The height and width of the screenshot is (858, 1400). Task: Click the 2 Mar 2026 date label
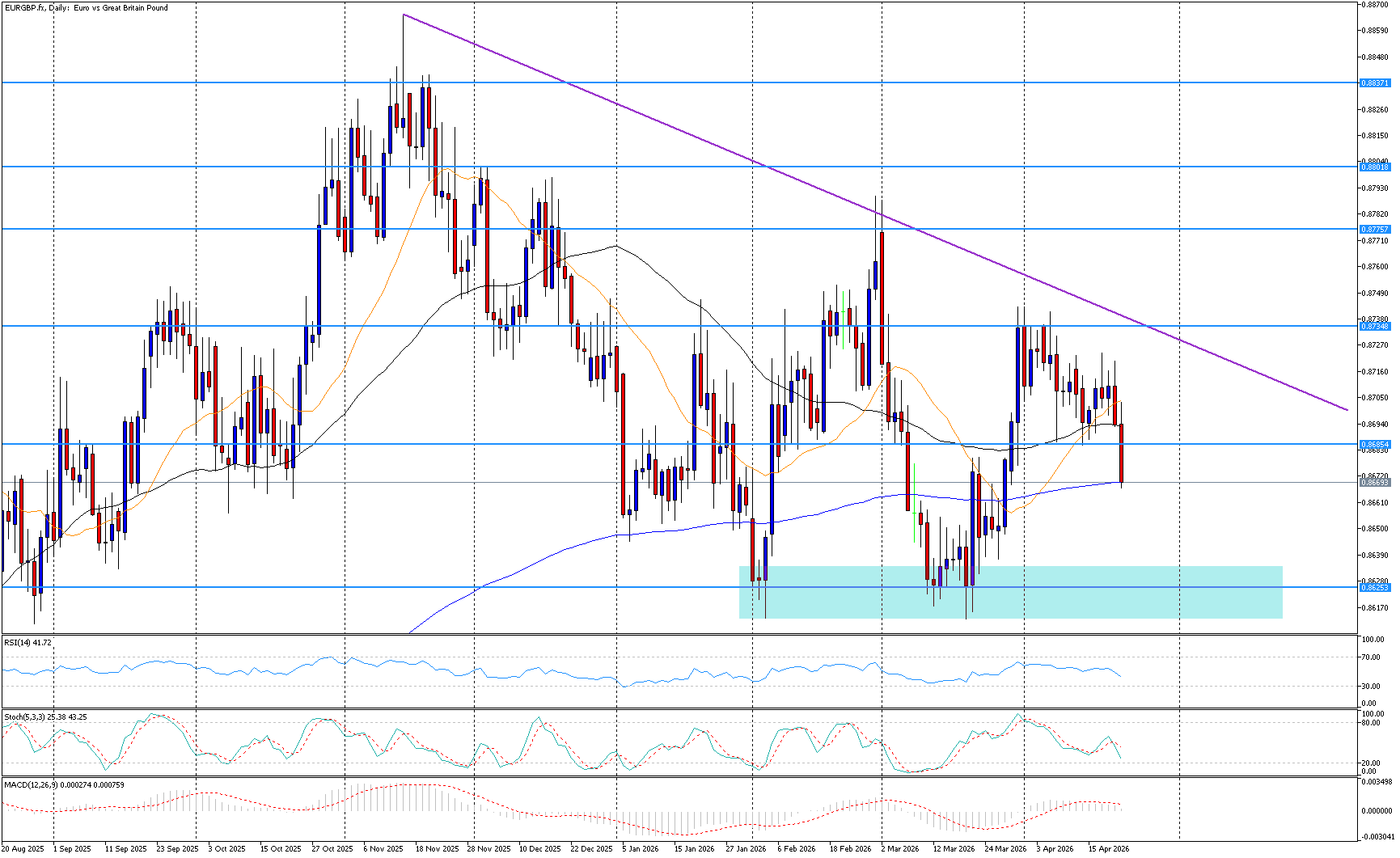coord(899,849)
